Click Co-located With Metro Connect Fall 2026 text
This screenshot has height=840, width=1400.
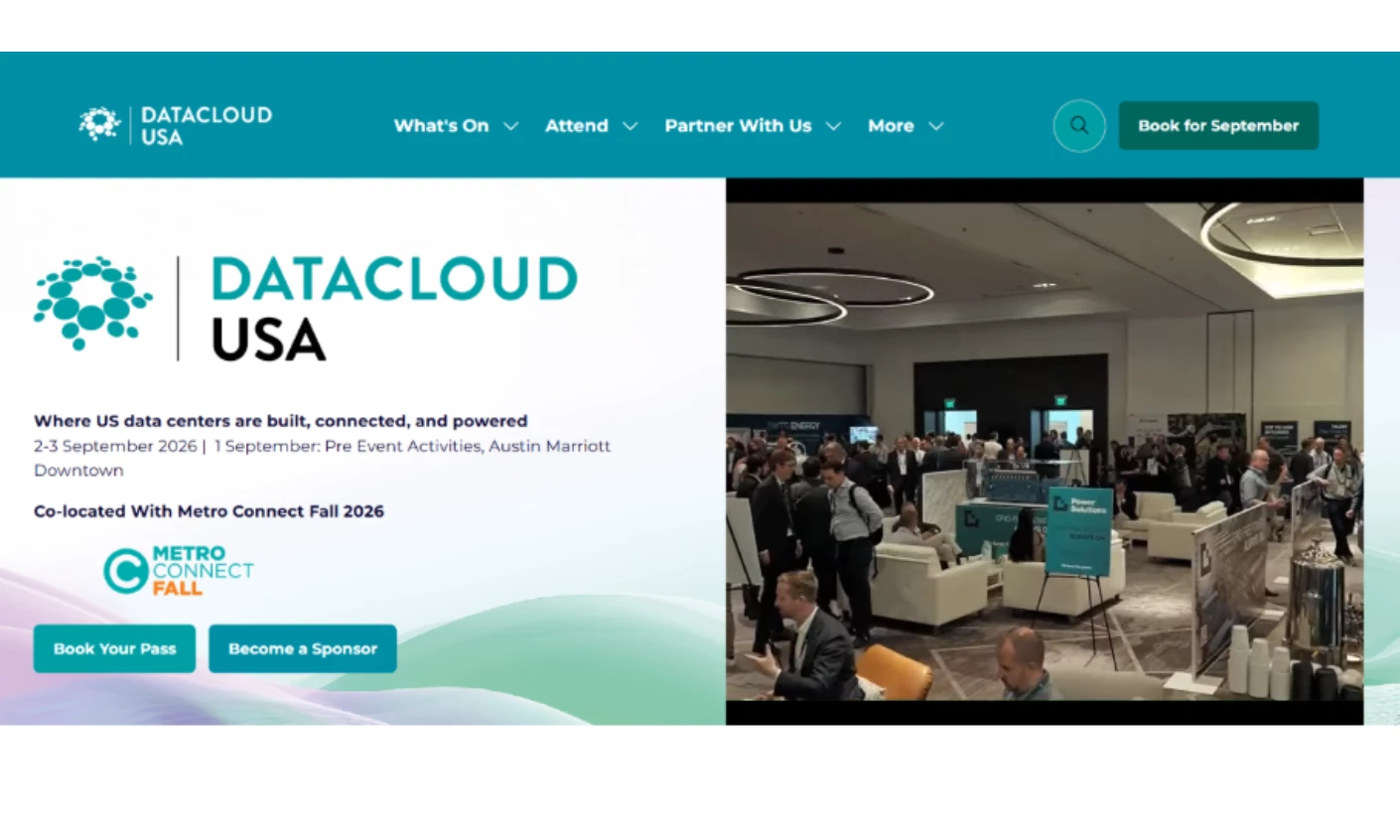(209, 511)
